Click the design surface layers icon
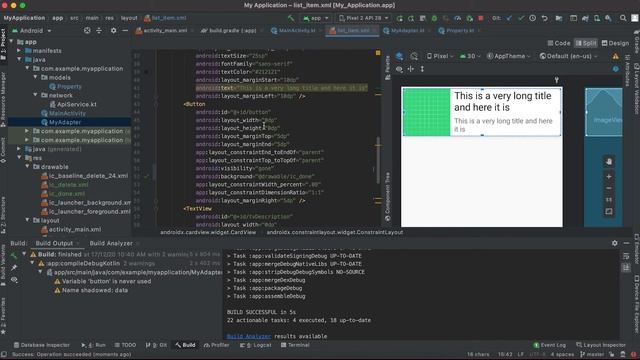The height and width of the screenshot is (360, 640). tap(400, 56)
